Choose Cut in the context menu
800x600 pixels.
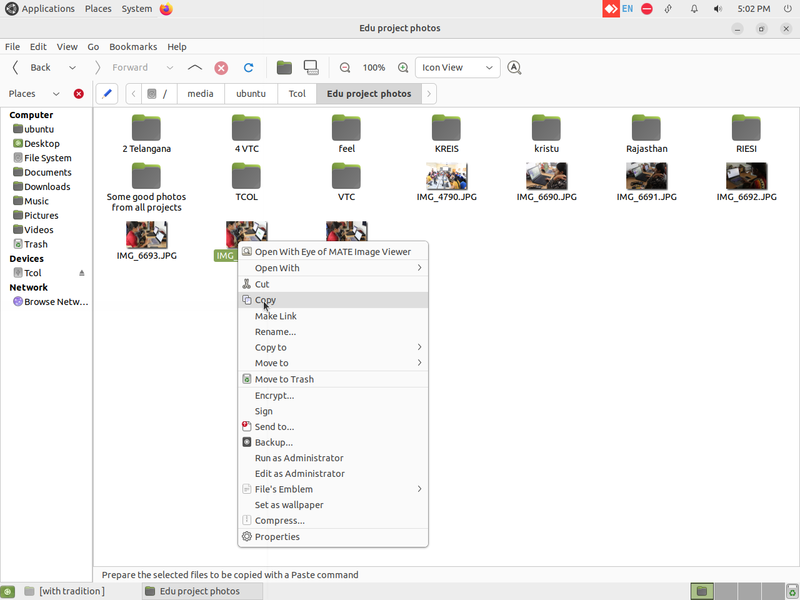(333, 284)
